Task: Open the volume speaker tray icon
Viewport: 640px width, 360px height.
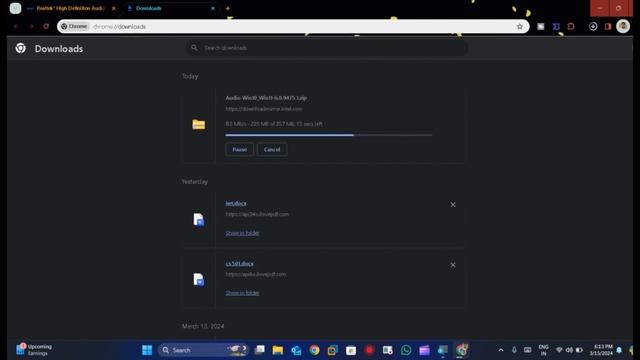Action: pos(569,350)
